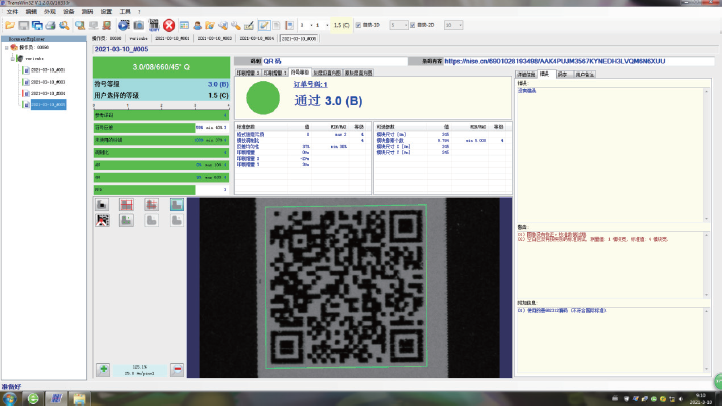Click the 1.5 (C) grade toolbar button
This screenshot has height=406, width=722.
(x=341, y=24)
